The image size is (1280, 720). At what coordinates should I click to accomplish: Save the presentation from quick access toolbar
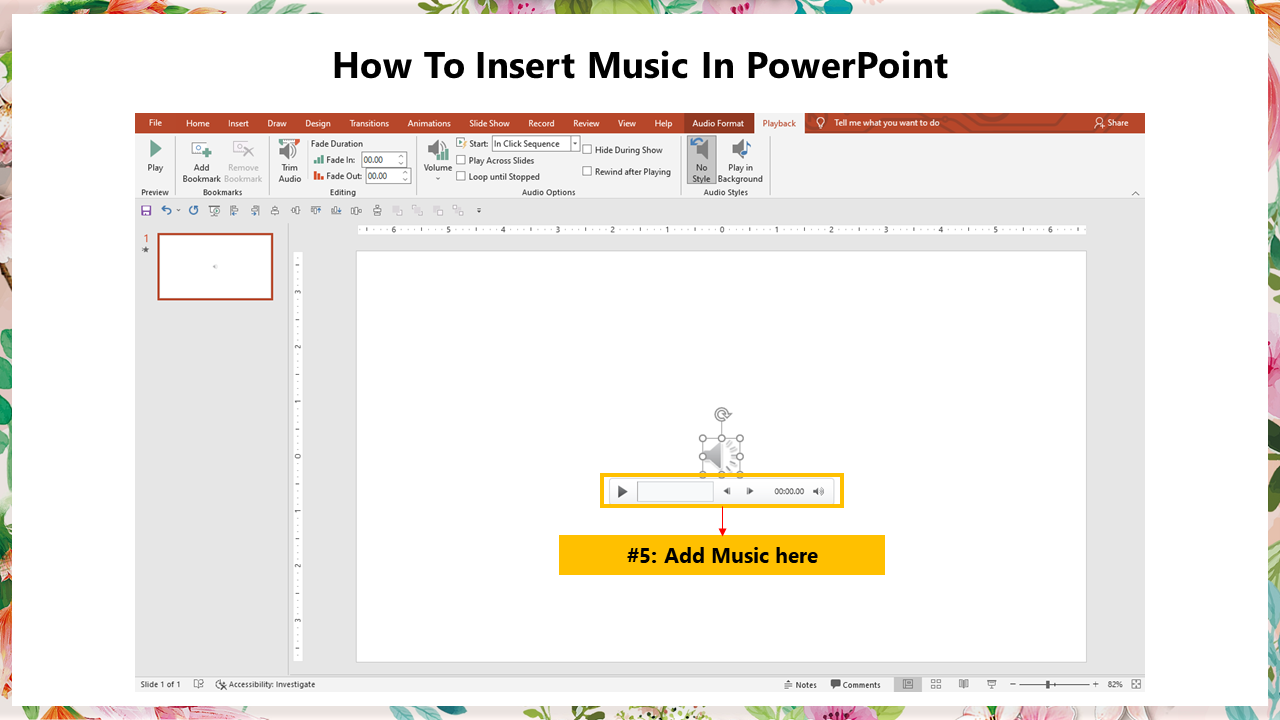pos(146,211)
